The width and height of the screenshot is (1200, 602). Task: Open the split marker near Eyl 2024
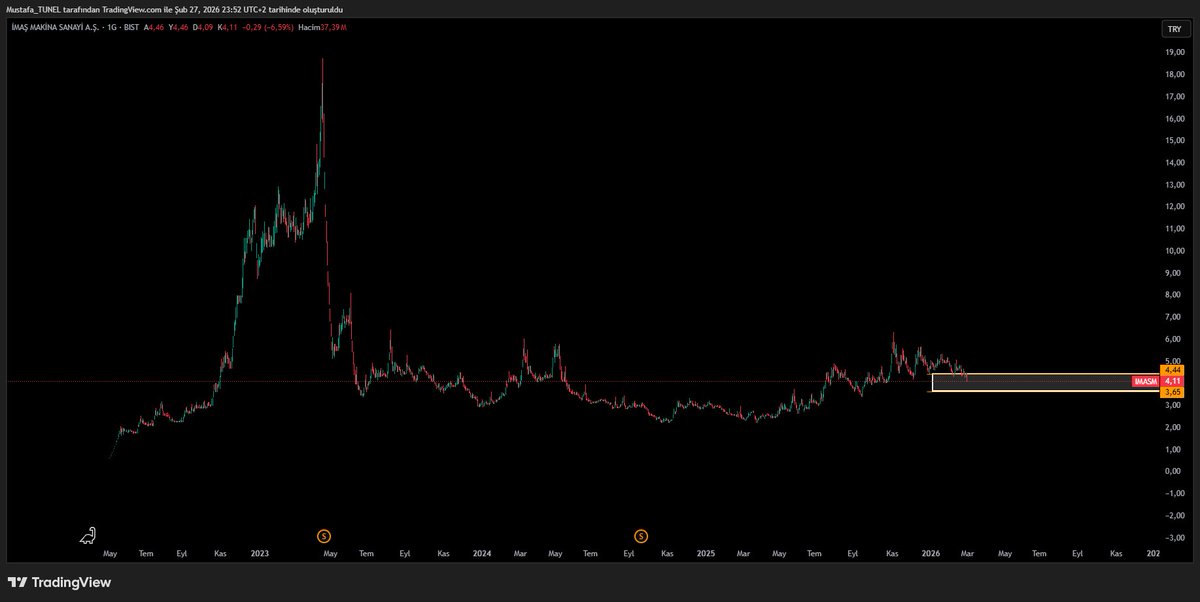[x=641, y=537]
